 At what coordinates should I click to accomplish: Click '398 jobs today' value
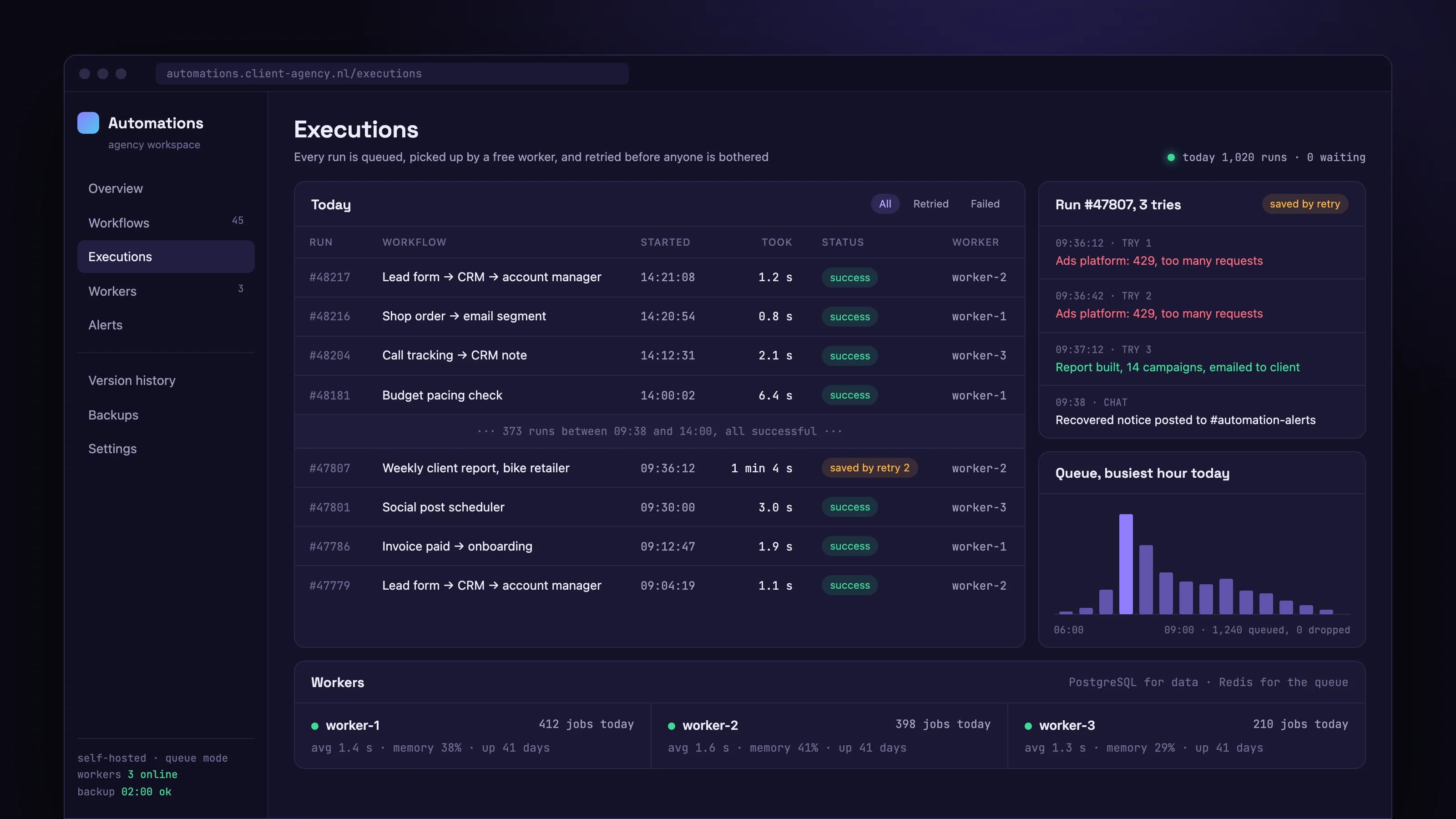943,724
